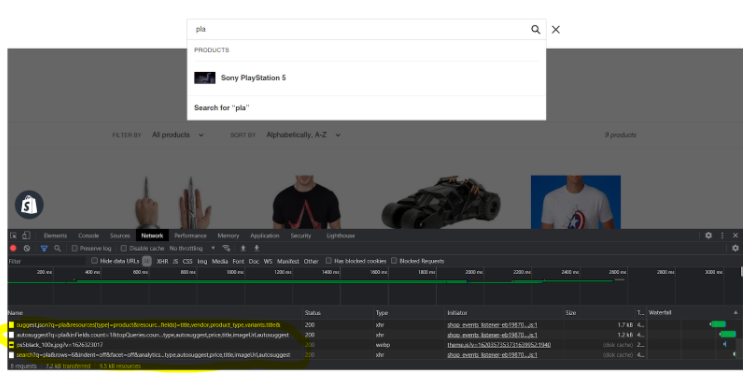Open the Lighthouse tab

[x=341, y=236]
